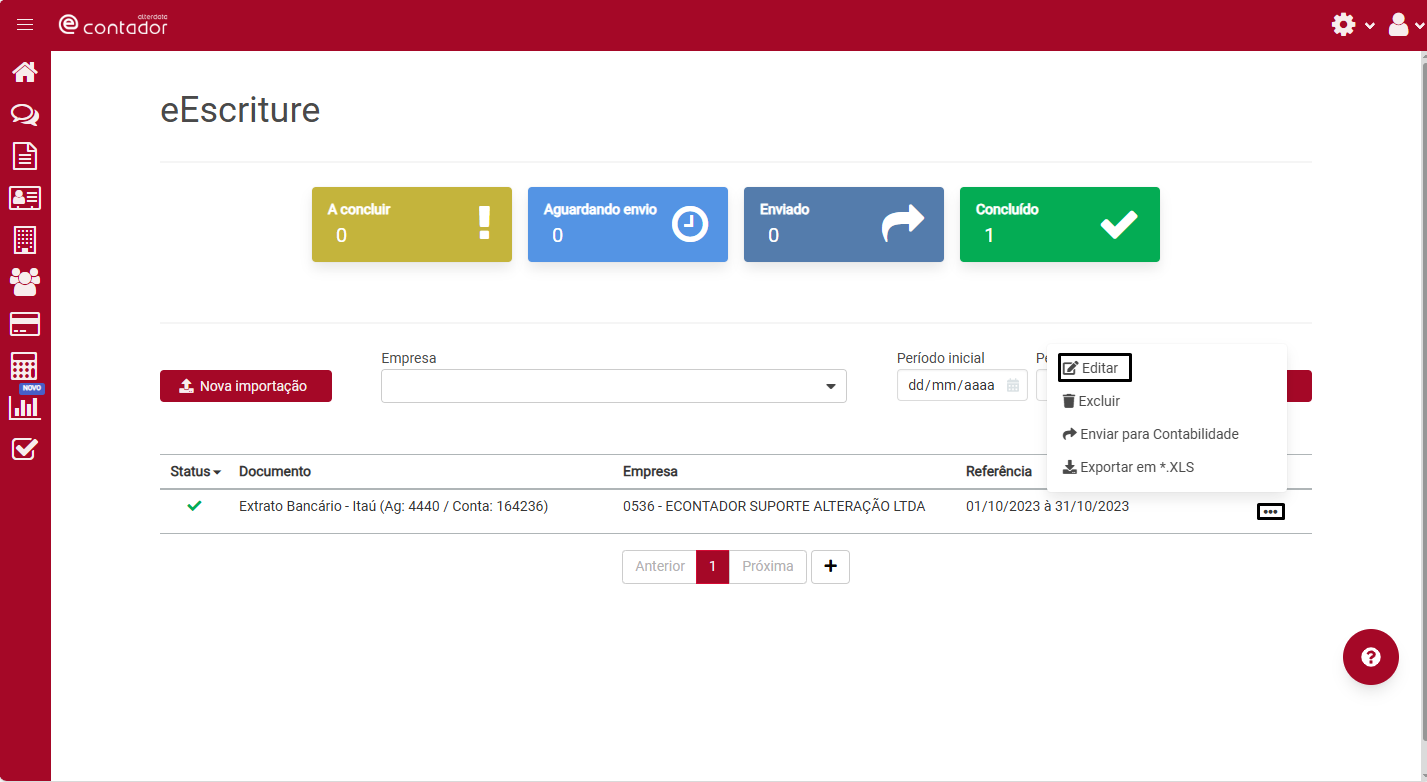Open the users group sidebar icon
Image resolution: width=1427 pixels, height=782 pixels.
coord(25,282)
